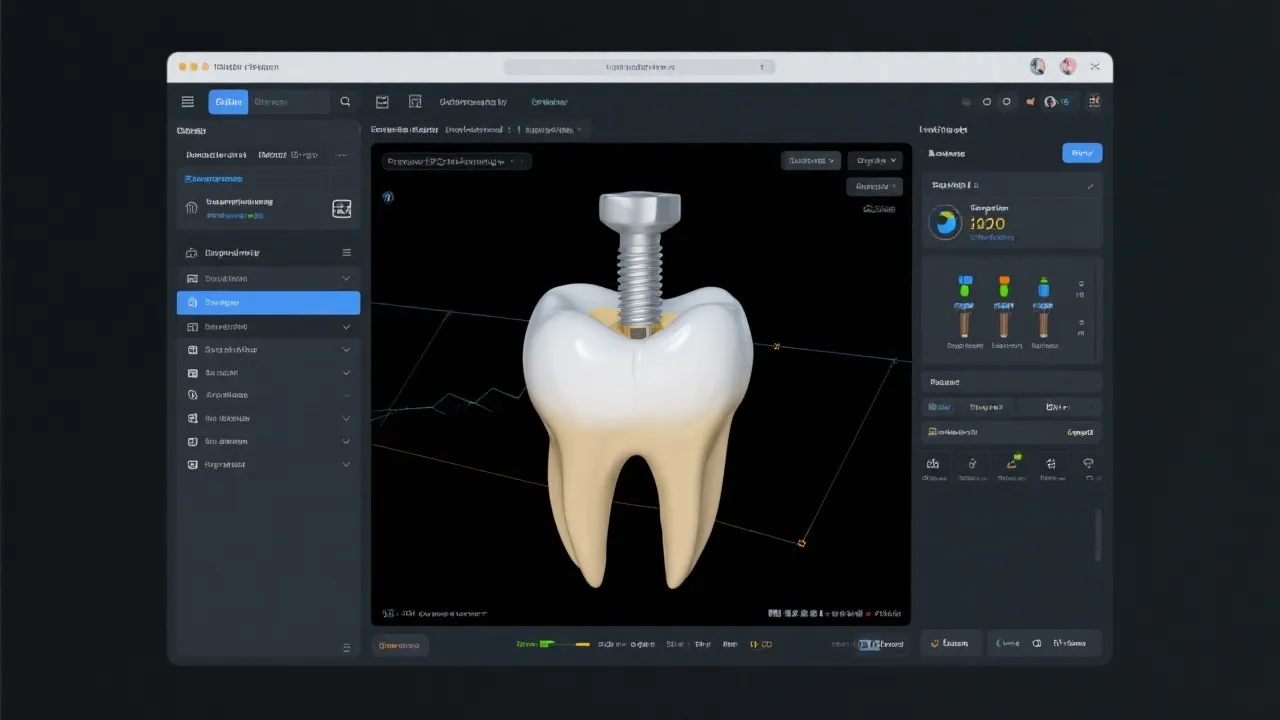Screen dimensions: 1280x720
Task: Click the pie chart icon in right panel
Action: (945, 222)
